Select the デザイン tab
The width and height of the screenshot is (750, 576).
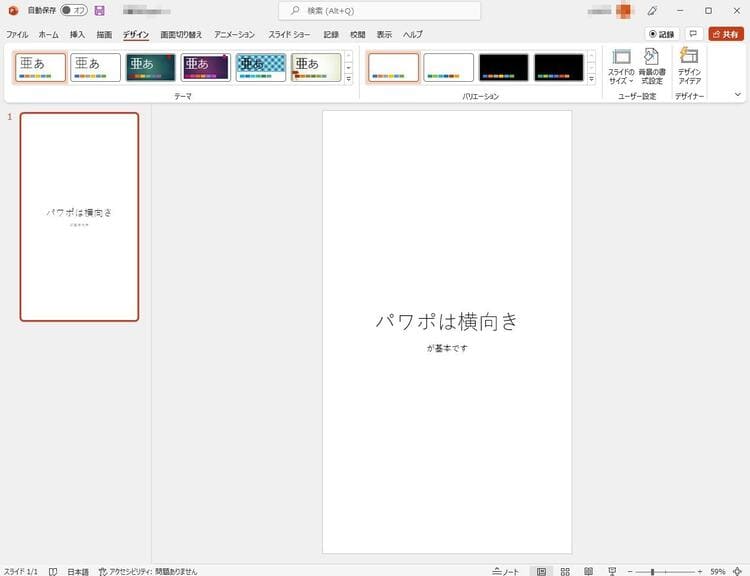coord(136,34)
